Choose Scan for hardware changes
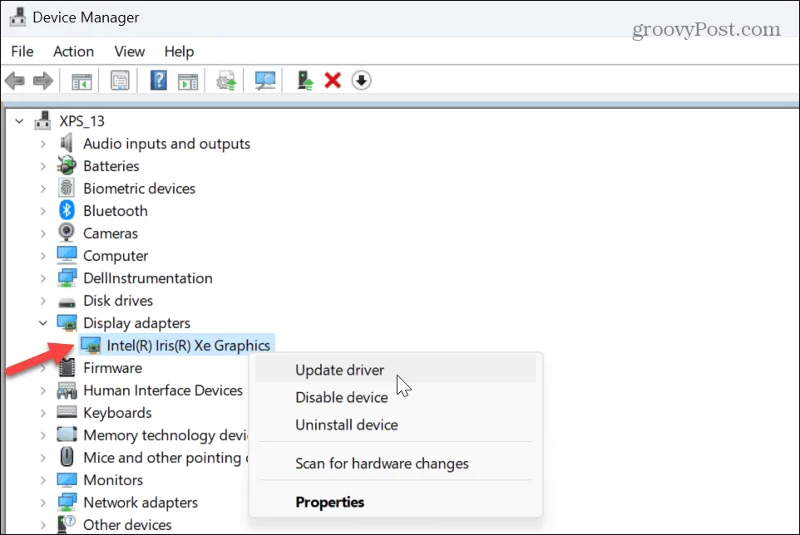This screenshot has width=800, height=535. click(395, 464)
